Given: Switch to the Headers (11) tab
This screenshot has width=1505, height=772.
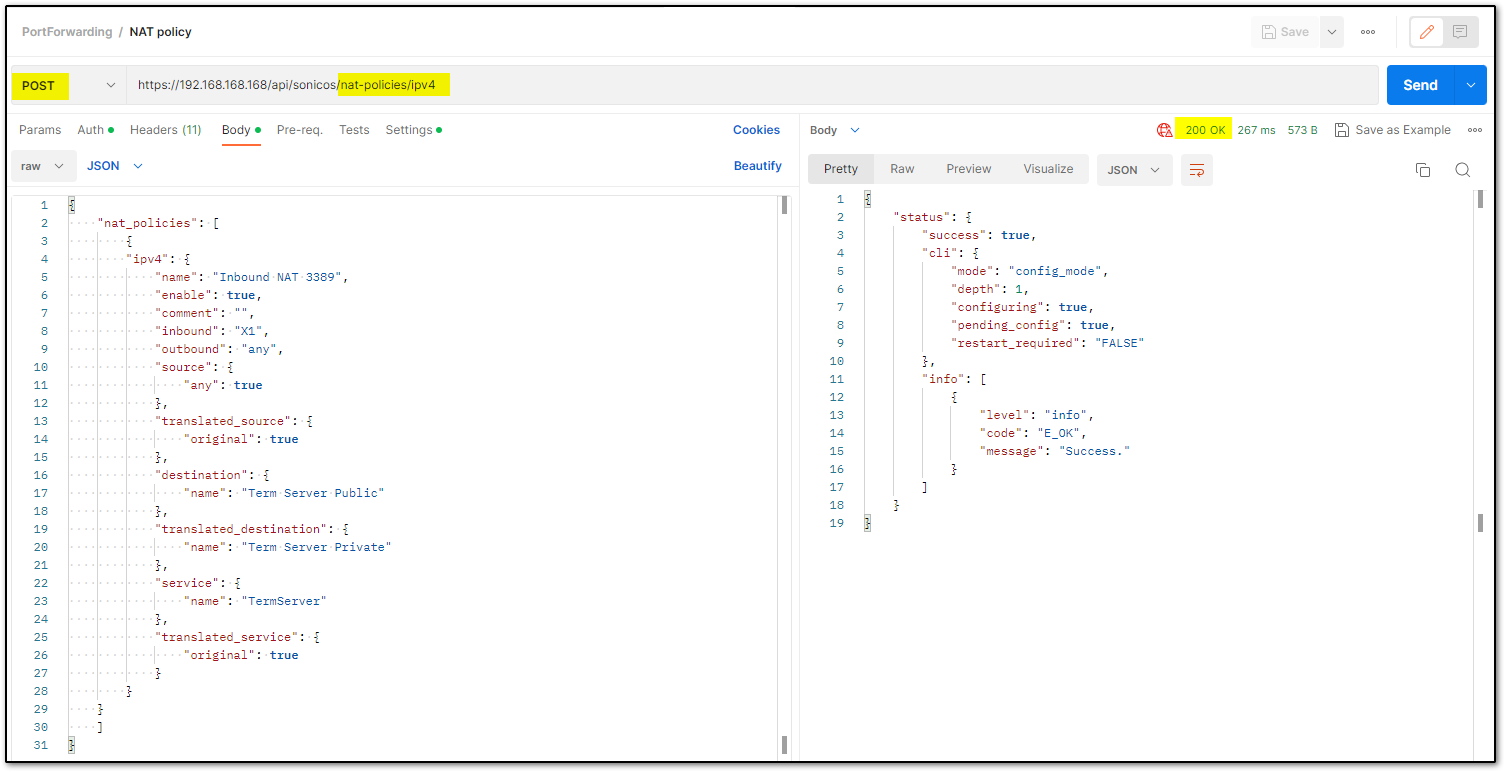Looking at the screenshot, I should point(165,130).
